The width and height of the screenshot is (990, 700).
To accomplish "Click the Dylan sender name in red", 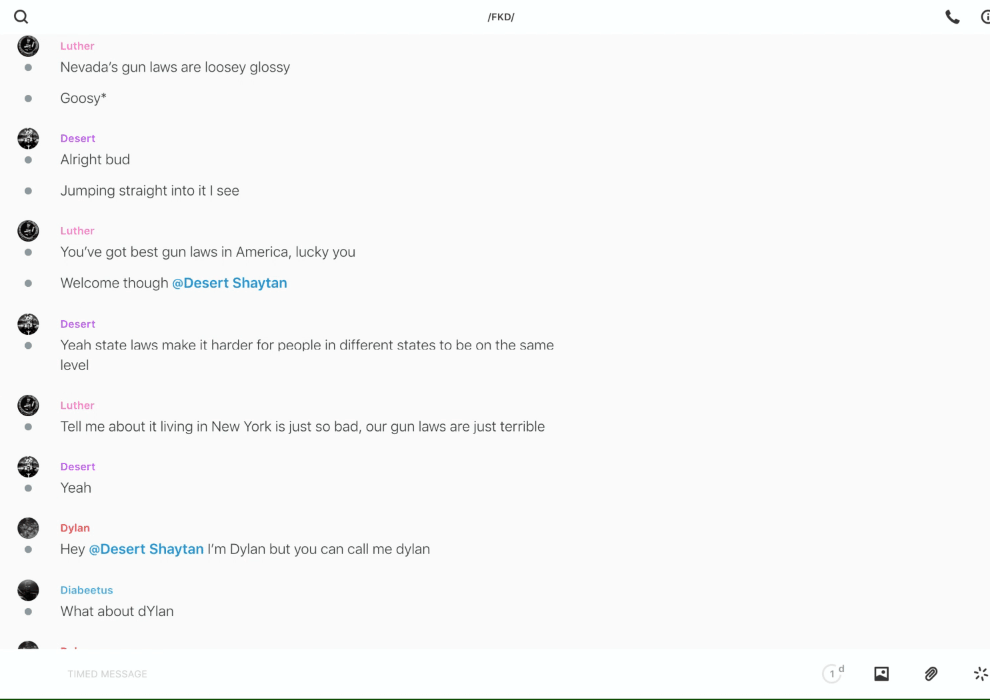I will pos(75,528).
